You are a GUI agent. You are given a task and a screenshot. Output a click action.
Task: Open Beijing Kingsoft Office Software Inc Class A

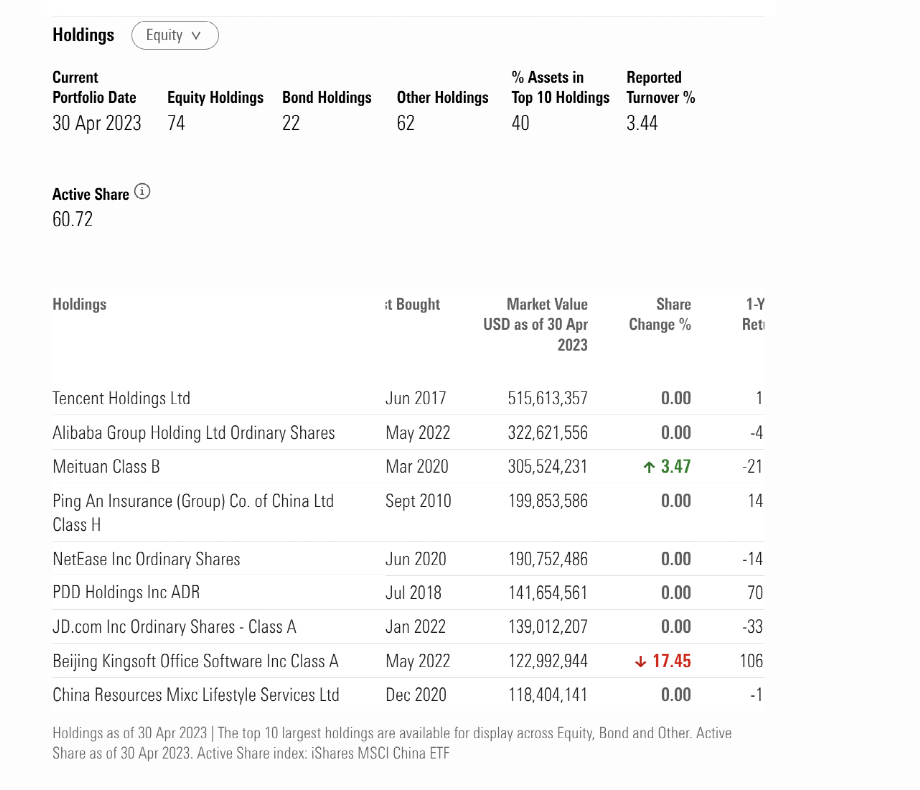coord(195,661)
